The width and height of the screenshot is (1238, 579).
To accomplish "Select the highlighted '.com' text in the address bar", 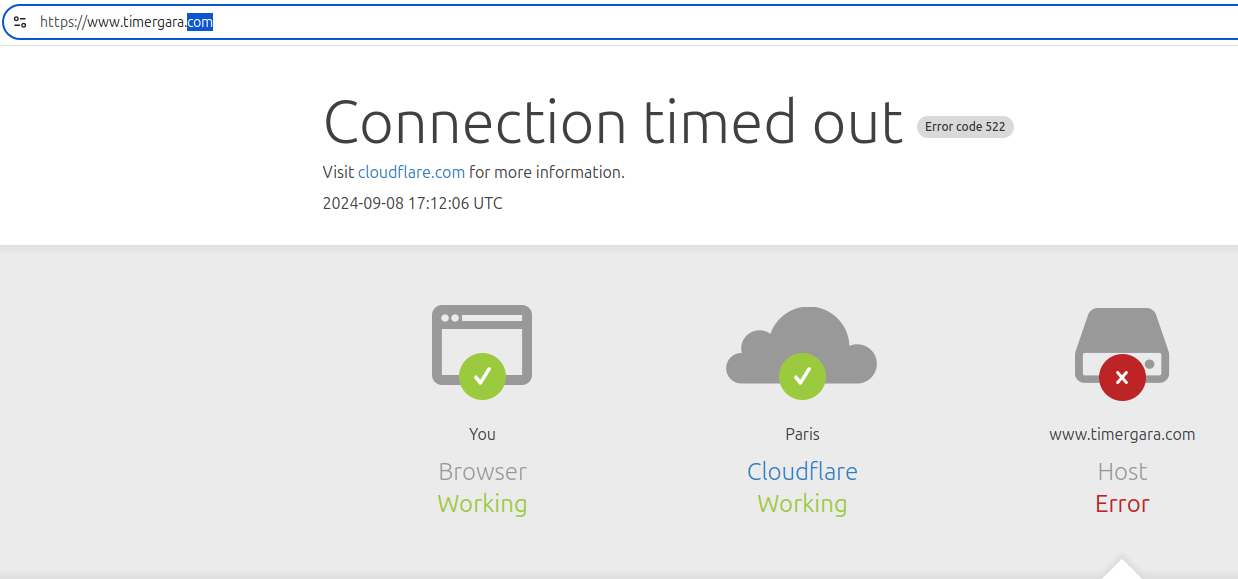I will [x=198, y=20].
